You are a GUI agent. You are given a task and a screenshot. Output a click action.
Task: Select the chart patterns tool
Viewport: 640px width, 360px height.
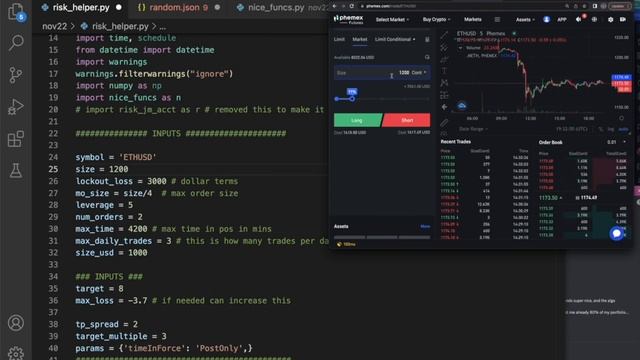tap(444, 83)
